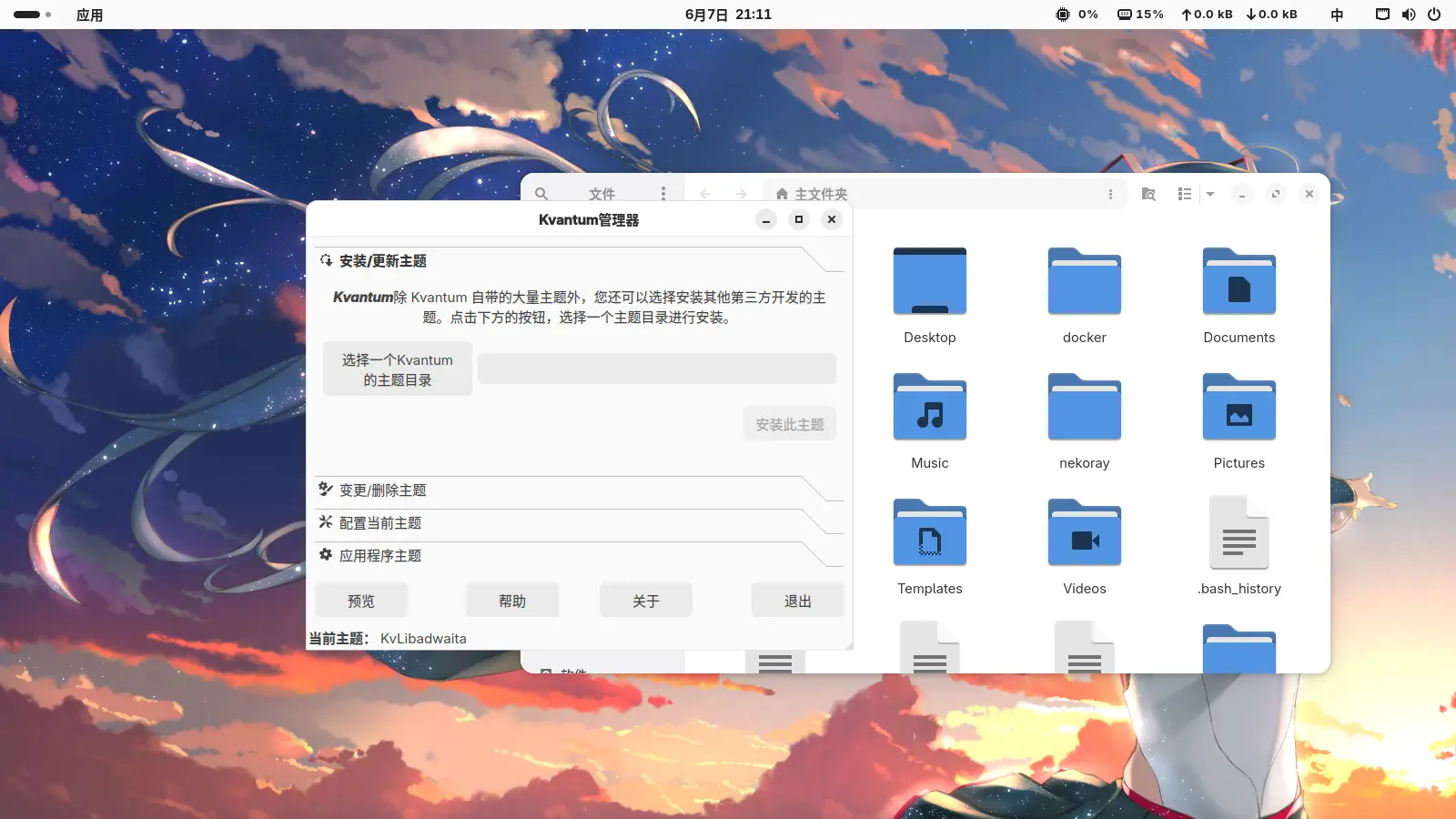Click download speed indicator ↓0.0 kB
This screenshot has width=1456, height=819.
pos(1271,15)
